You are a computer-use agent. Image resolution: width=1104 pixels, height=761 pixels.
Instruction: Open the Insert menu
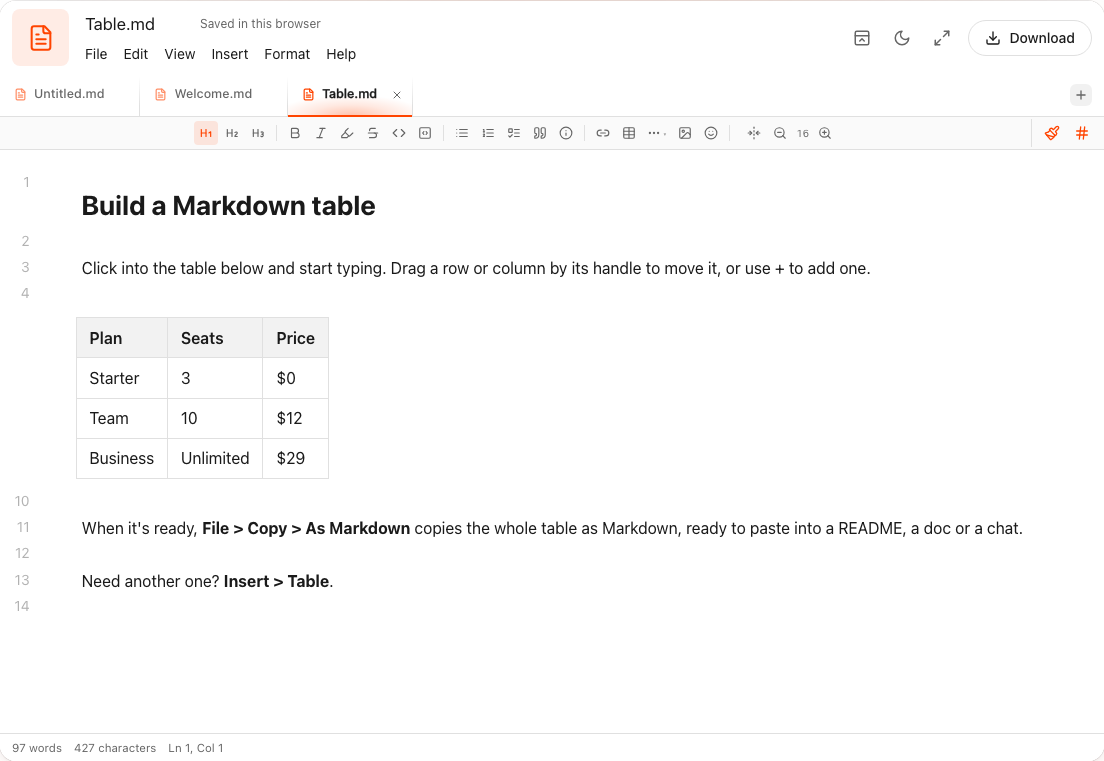(x=230, y=54)
